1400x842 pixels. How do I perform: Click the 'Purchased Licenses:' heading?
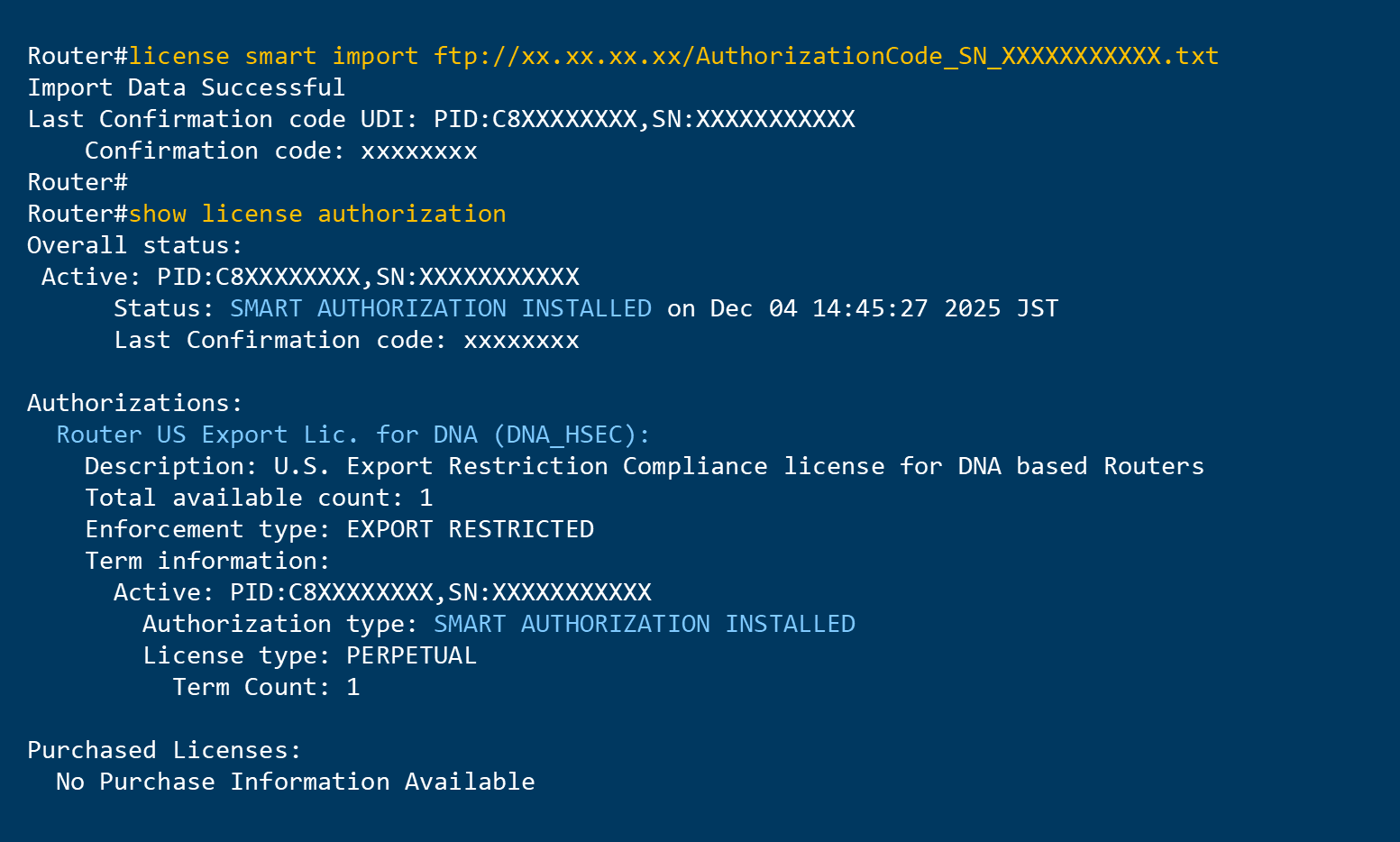pos(164,750)
